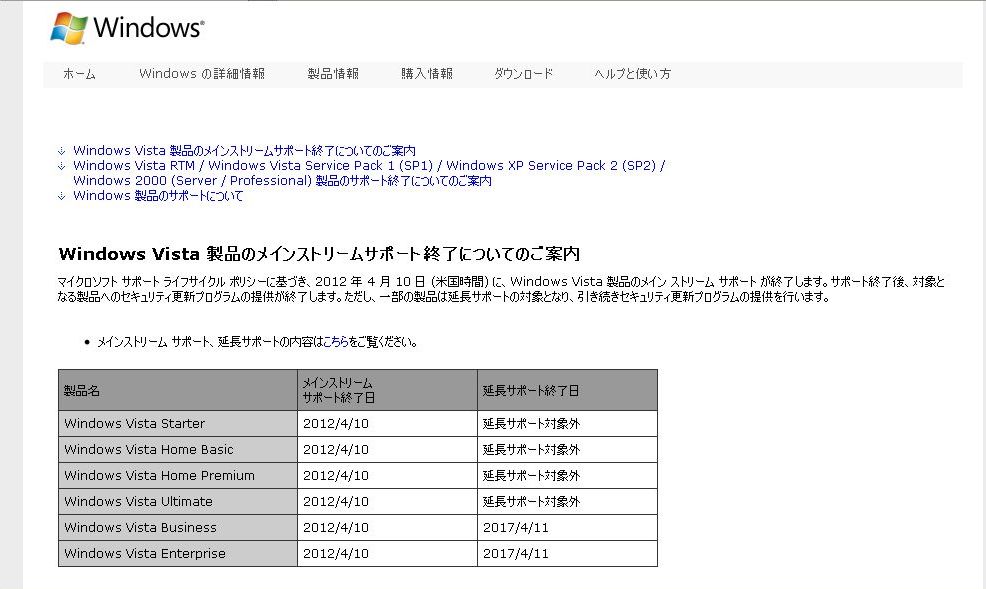The image size is (986, 589).
Task: Open the ヘルプと使い方 menu item
Action: 633,74
